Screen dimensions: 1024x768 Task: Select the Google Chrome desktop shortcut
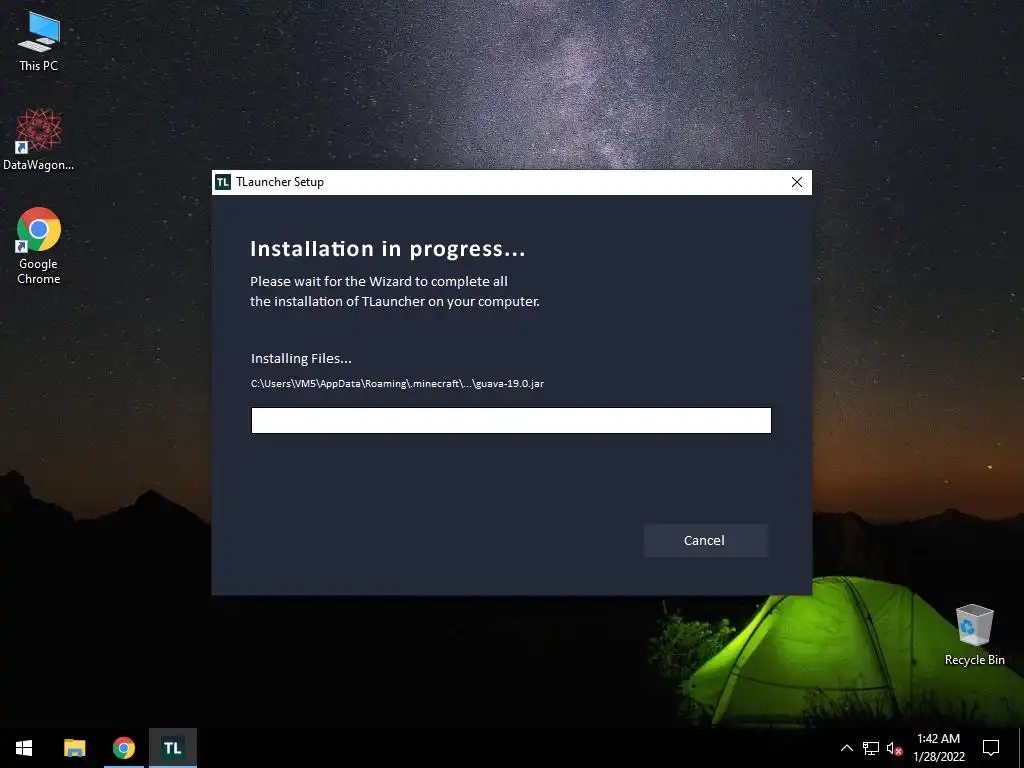(x=39, y=246)
